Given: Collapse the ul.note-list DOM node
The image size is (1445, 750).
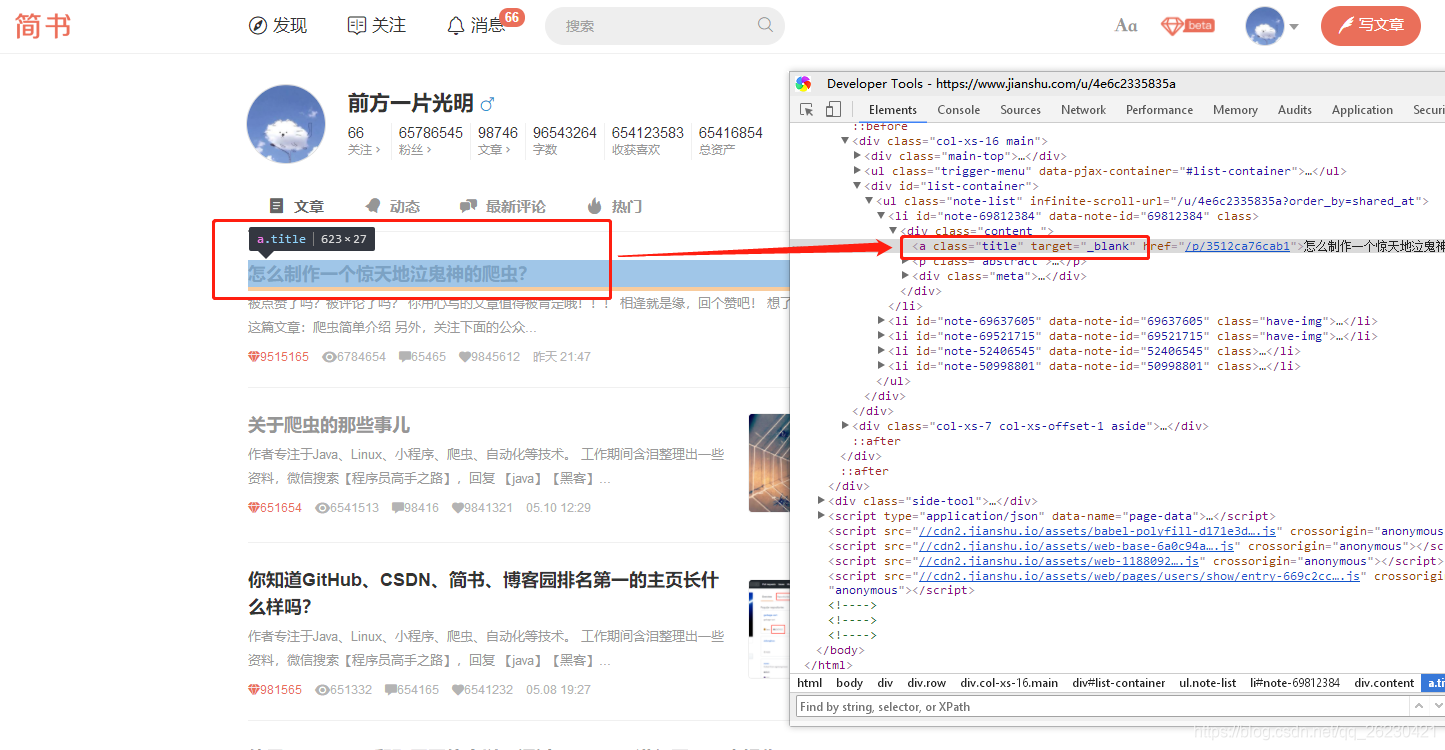Looking at the screenshot, I should click(x=868, y=200).
